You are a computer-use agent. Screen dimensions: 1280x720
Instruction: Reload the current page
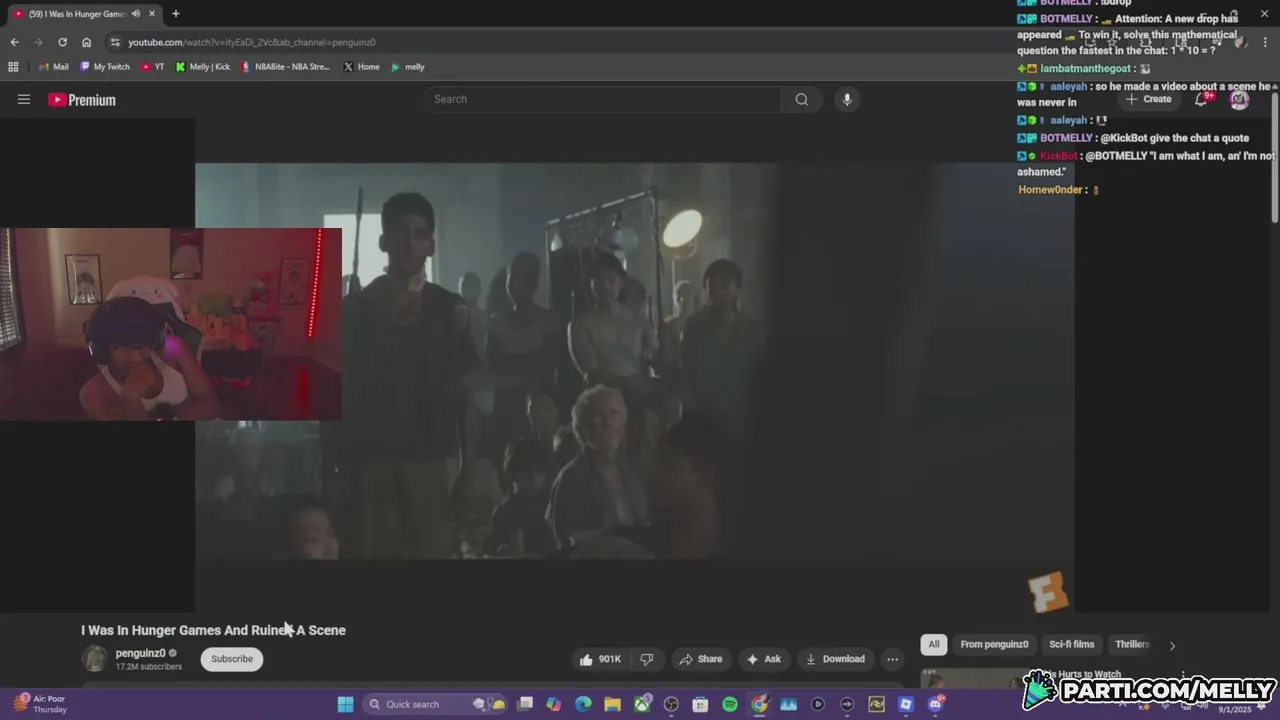point(62,42)
